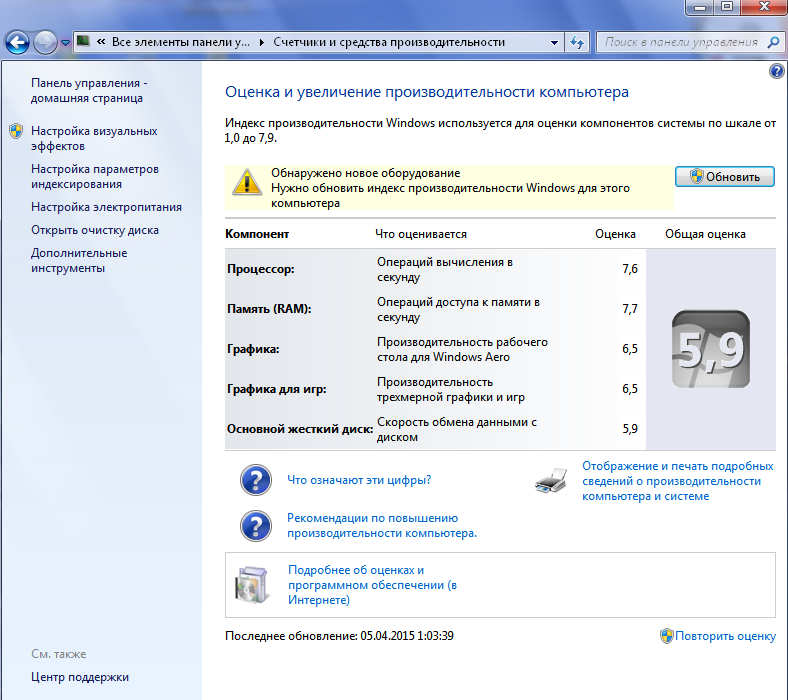Image resolution: width=788 pixels, height=700 pixels.
Task: Focus the 'Поиск в панели управления' search field
Action: (x=681, y=42)
